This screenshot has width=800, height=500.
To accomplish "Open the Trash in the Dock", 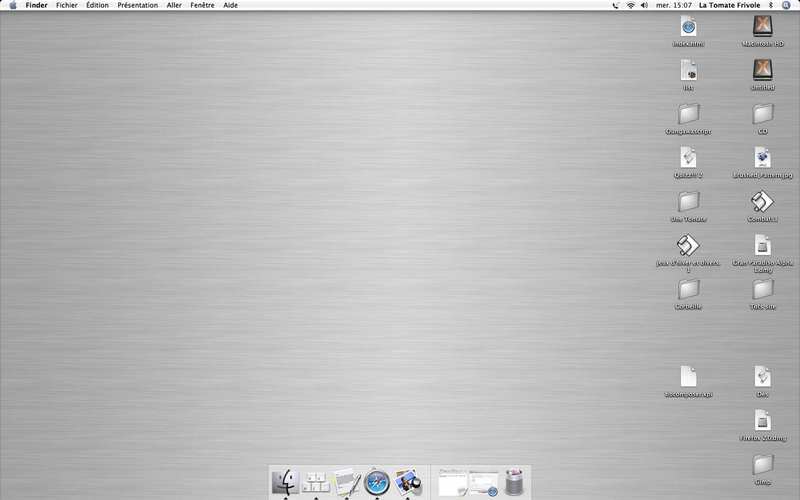I will pos(514,482).
